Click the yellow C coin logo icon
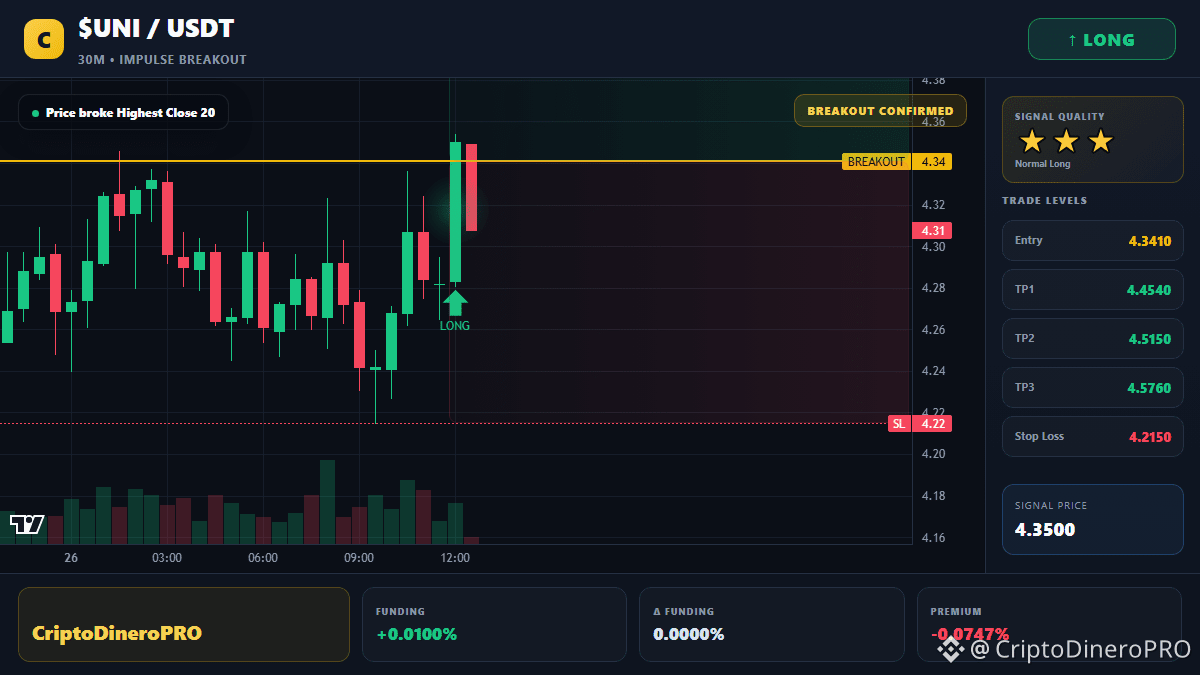This screenshot has height=675, width=1200. click(44, 39)
